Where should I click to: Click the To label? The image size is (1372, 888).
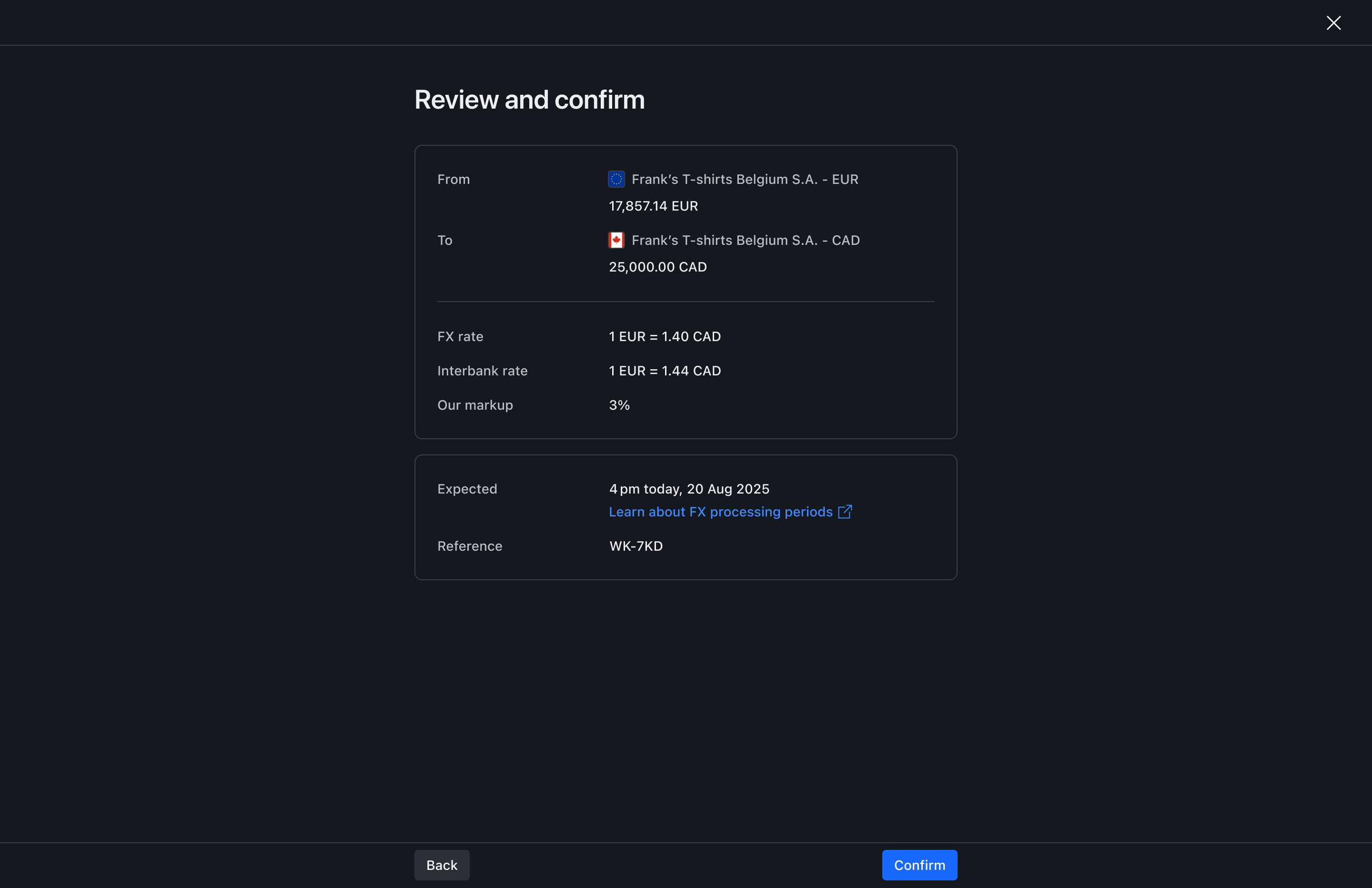[x=444, y=240]
